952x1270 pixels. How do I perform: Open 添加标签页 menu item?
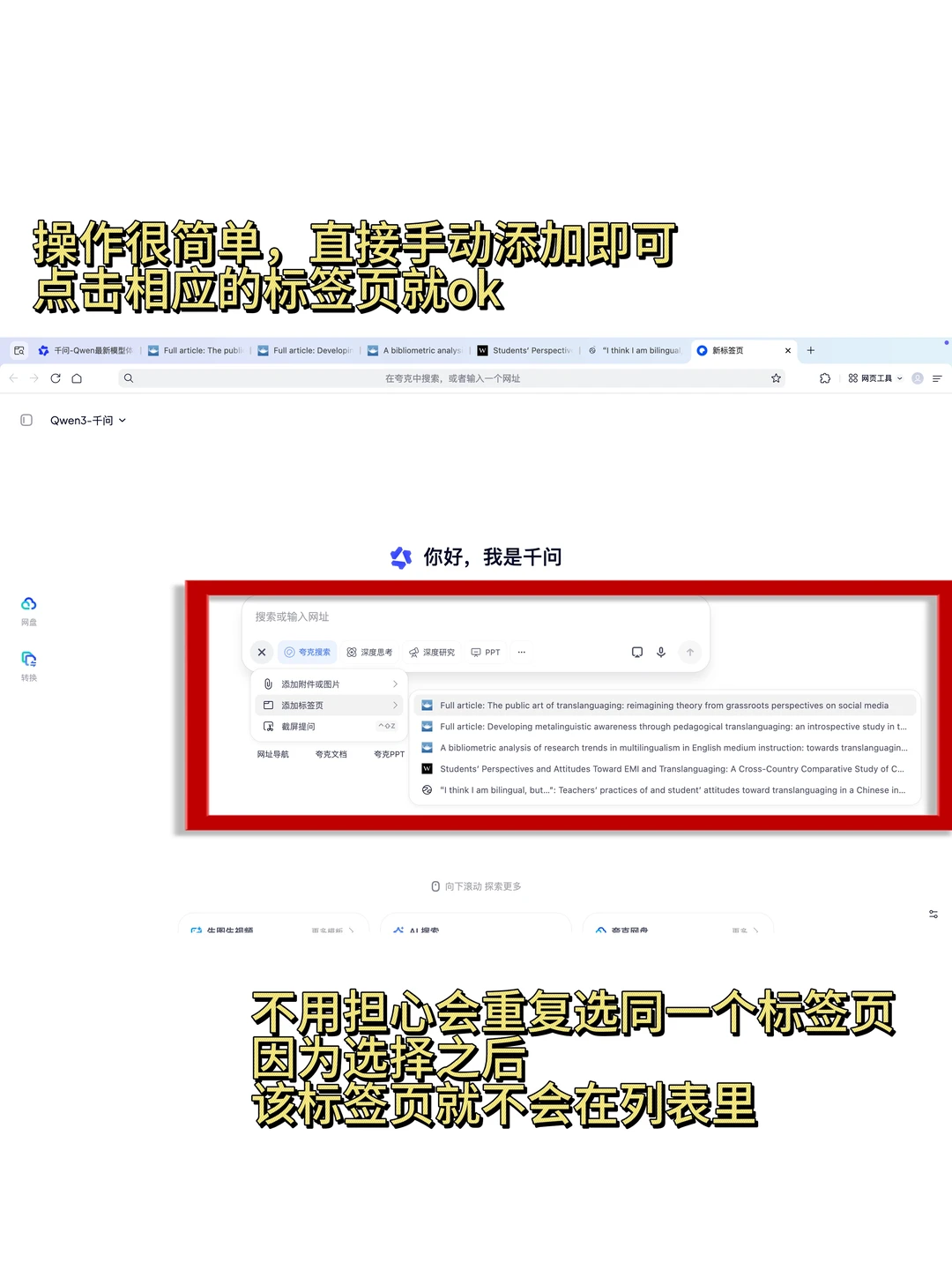click(x=331, y=706)
